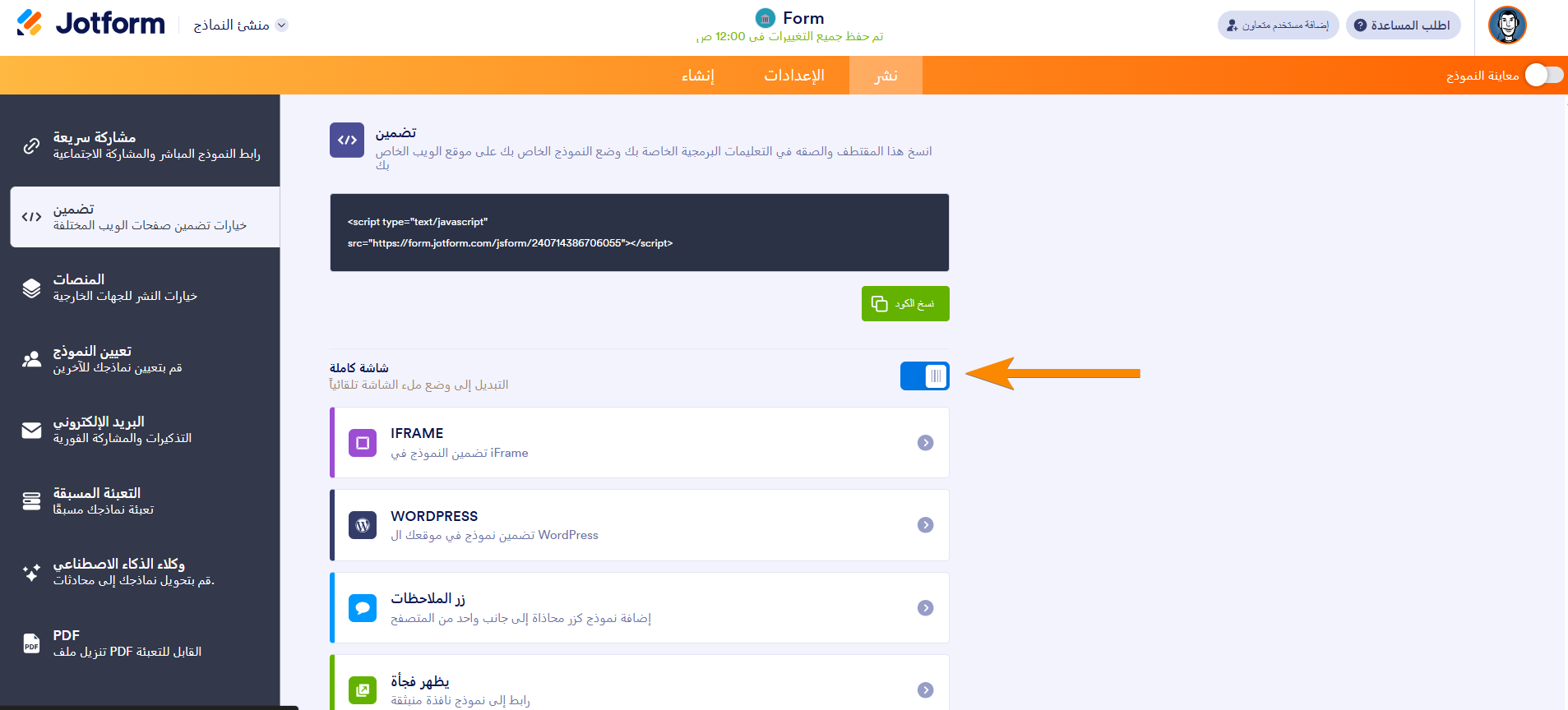Switch to the settings (الإعدادات) tab
The width and height of the screenshot is (1568, 710).
click(x=793, y=76)
